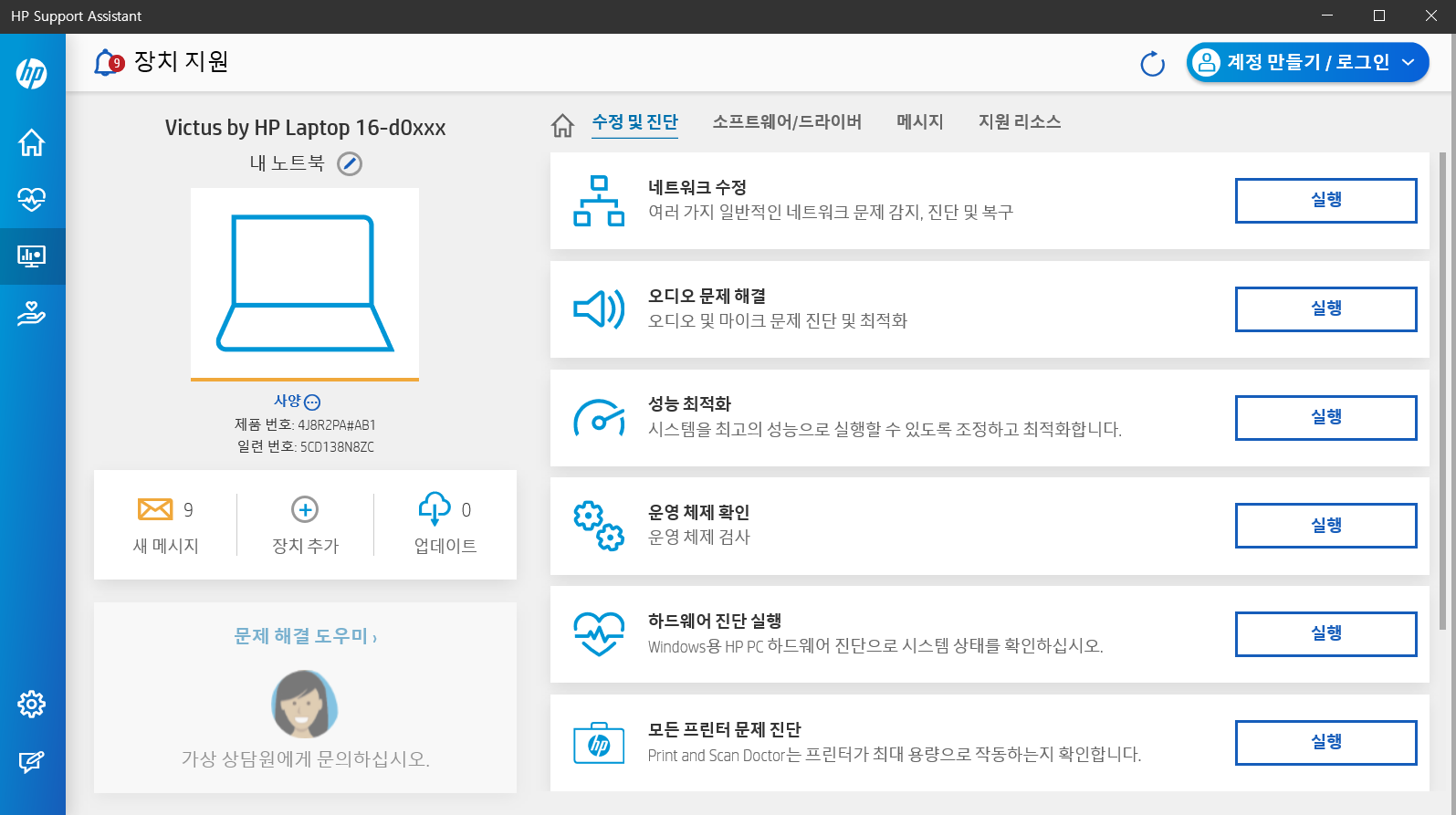The height and width of the screenshot is (815, 1456).
Task: Run 모든 프린터 문제 진단 실행 button
Action: tap(1325, 743)
